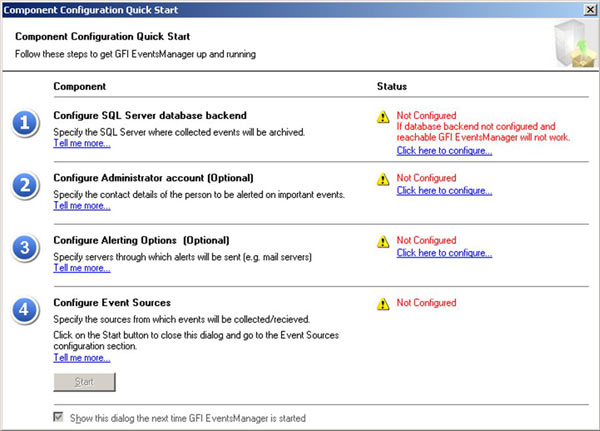The height and width of the screenshot is (431, 600).
Task: Click the blue step 1 circle icon
Action: pos(25,123)
